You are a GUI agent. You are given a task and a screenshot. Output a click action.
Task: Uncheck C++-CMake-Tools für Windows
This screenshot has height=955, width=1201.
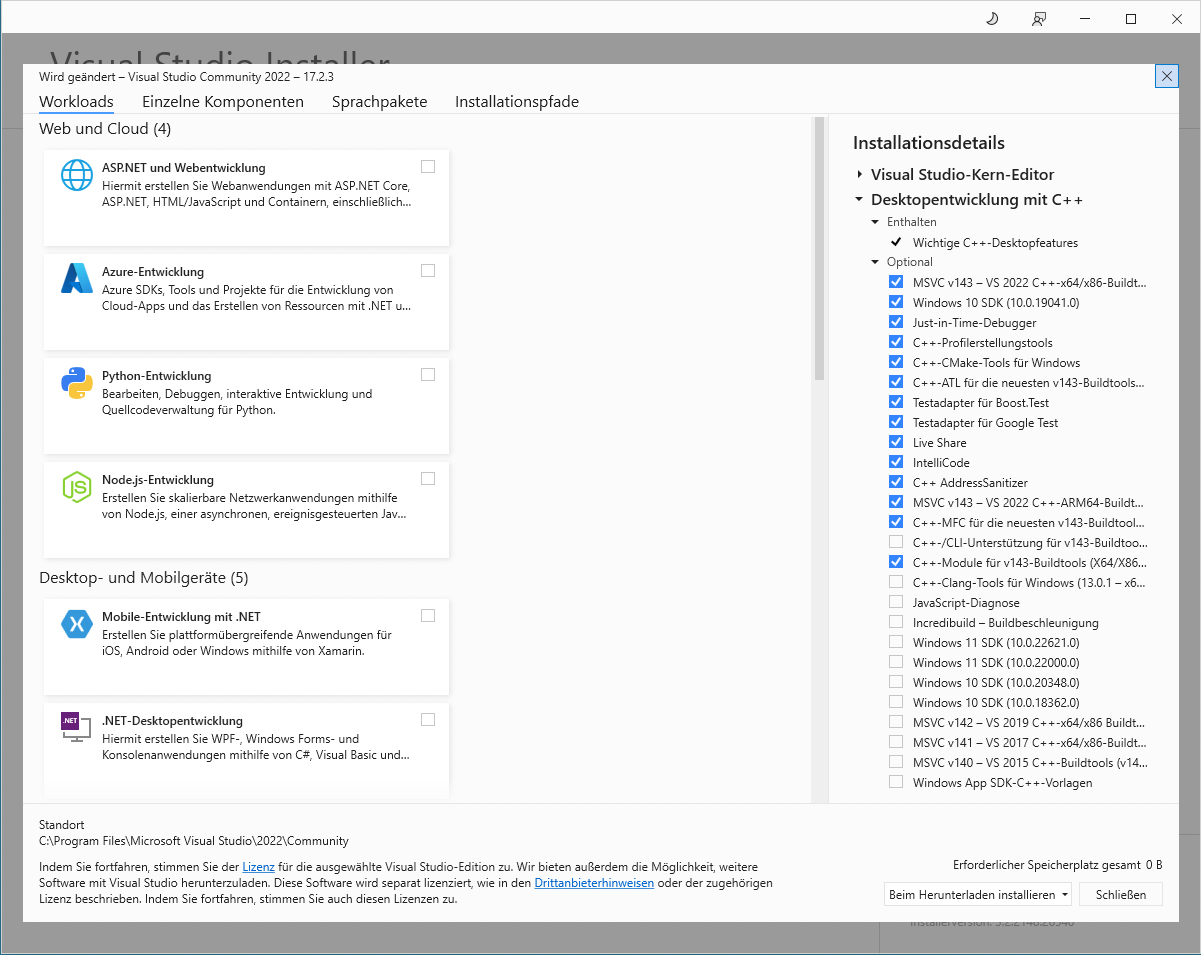pos(896,362)
